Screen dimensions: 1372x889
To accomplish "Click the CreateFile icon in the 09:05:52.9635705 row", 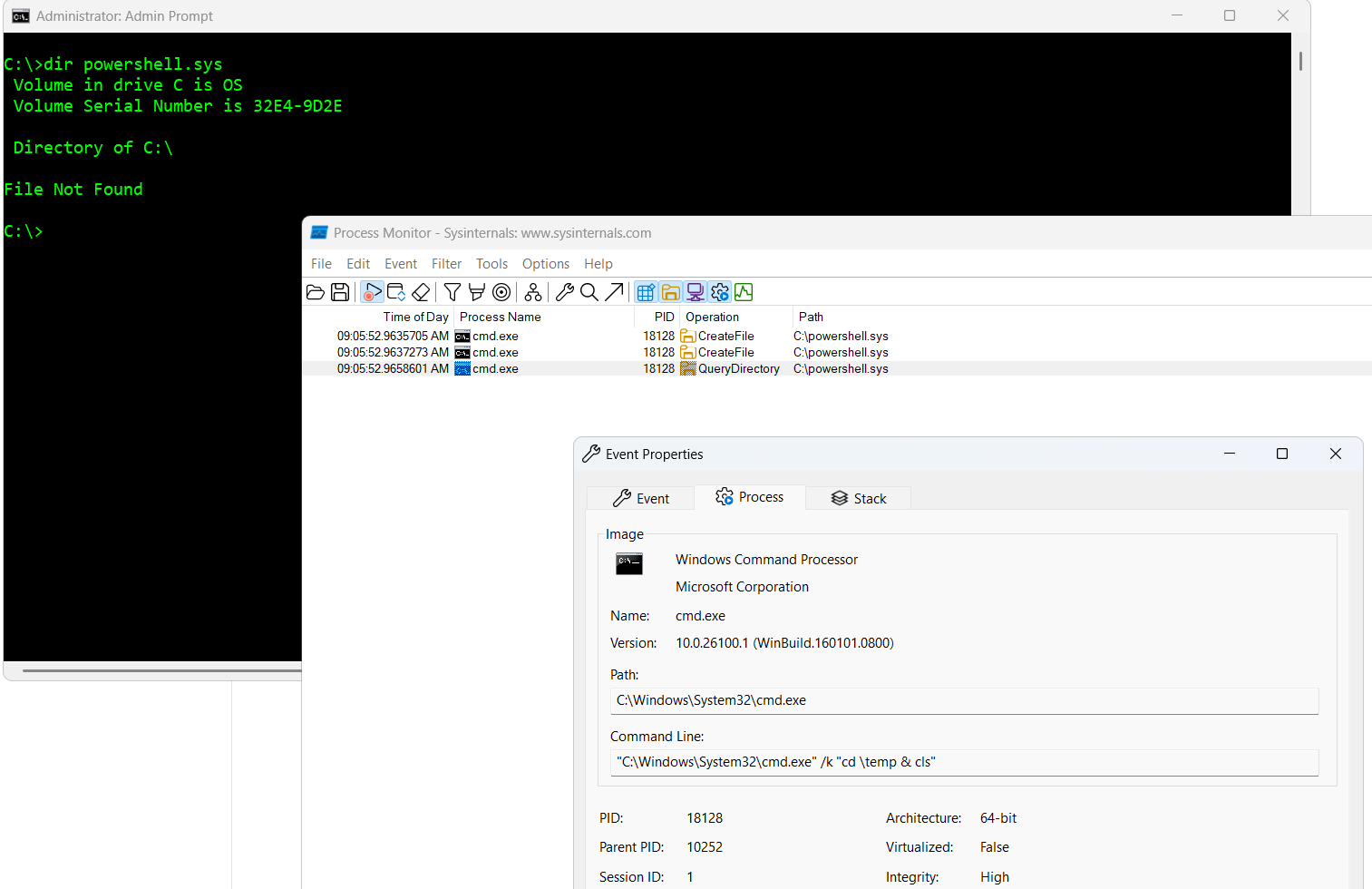I will 688,336.
